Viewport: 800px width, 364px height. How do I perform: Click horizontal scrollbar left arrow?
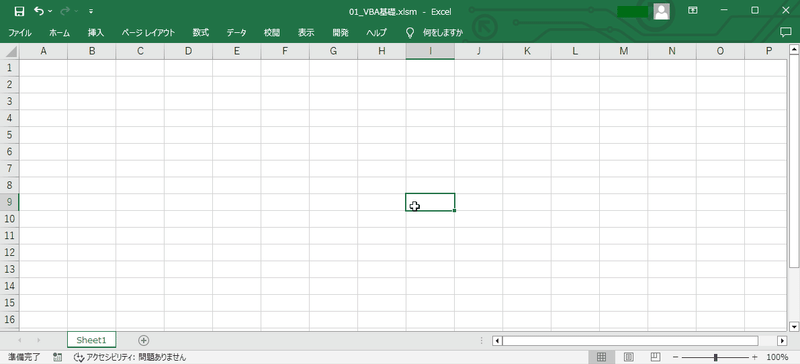[x=497, y=341]
